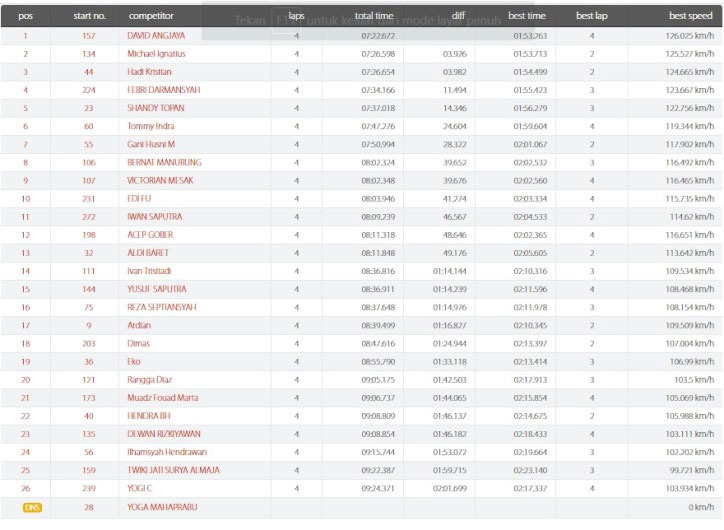This screenshot has height=530, width=724.
Task: Click the pos column header
Action: [25, 16]
